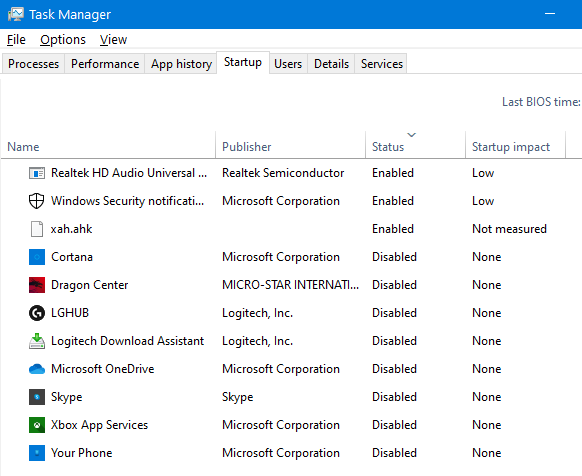Image resolution: width=582 pixels, height=476 pixels.
Task: Click the Not measured startup impact cell
Action: point(509,229)
